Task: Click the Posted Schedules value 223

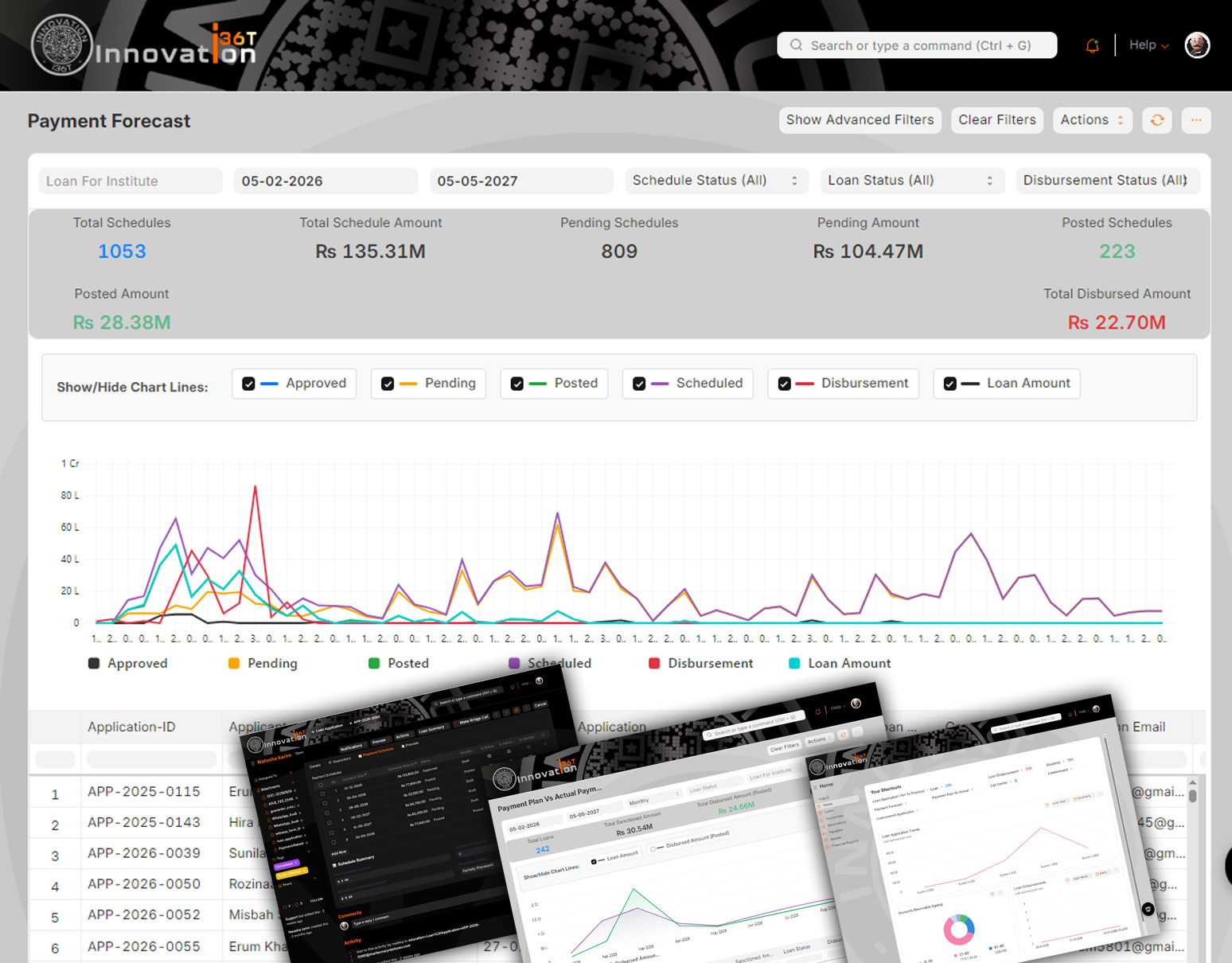Action: click(x=1117, y=251)
